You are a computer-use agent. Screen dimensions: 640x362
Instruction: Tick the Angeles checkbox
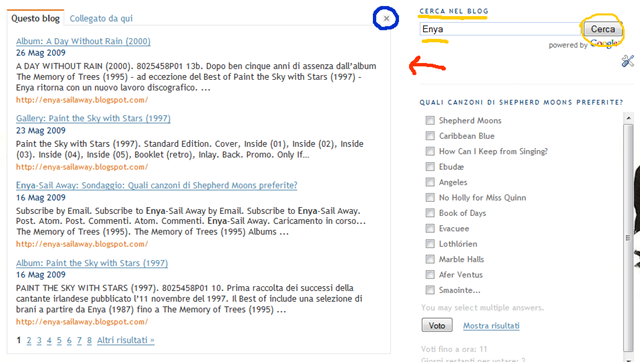(x=430, y=182)
